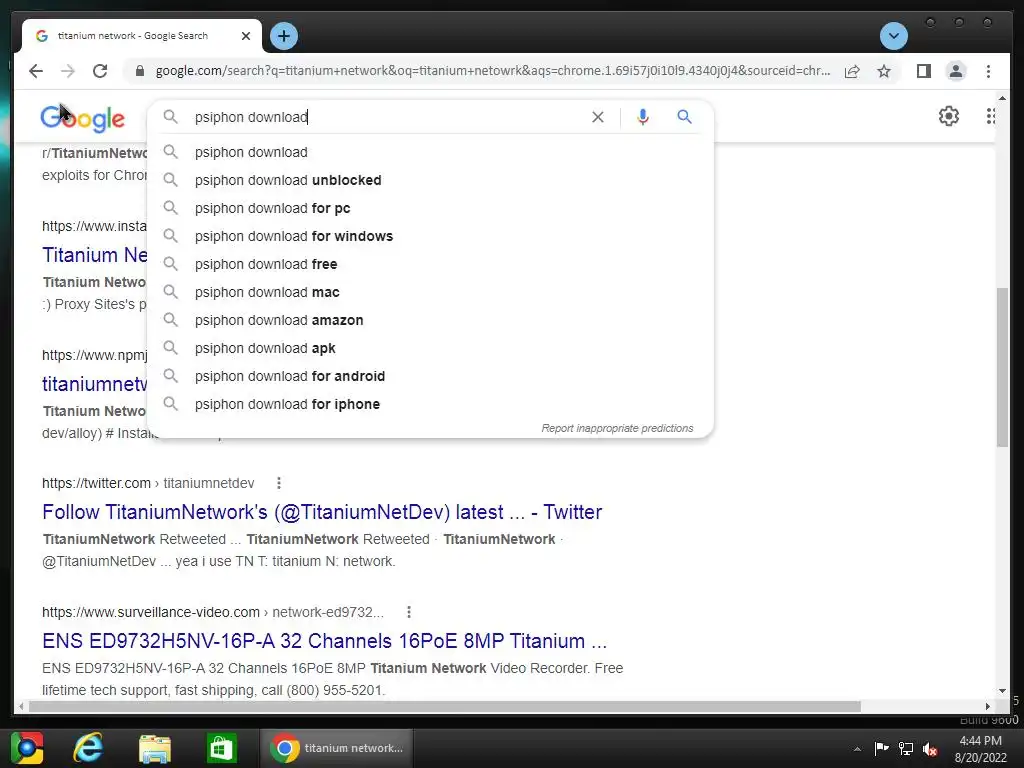
Task: Open a new tab with the plus button
Action: [283, 36]
